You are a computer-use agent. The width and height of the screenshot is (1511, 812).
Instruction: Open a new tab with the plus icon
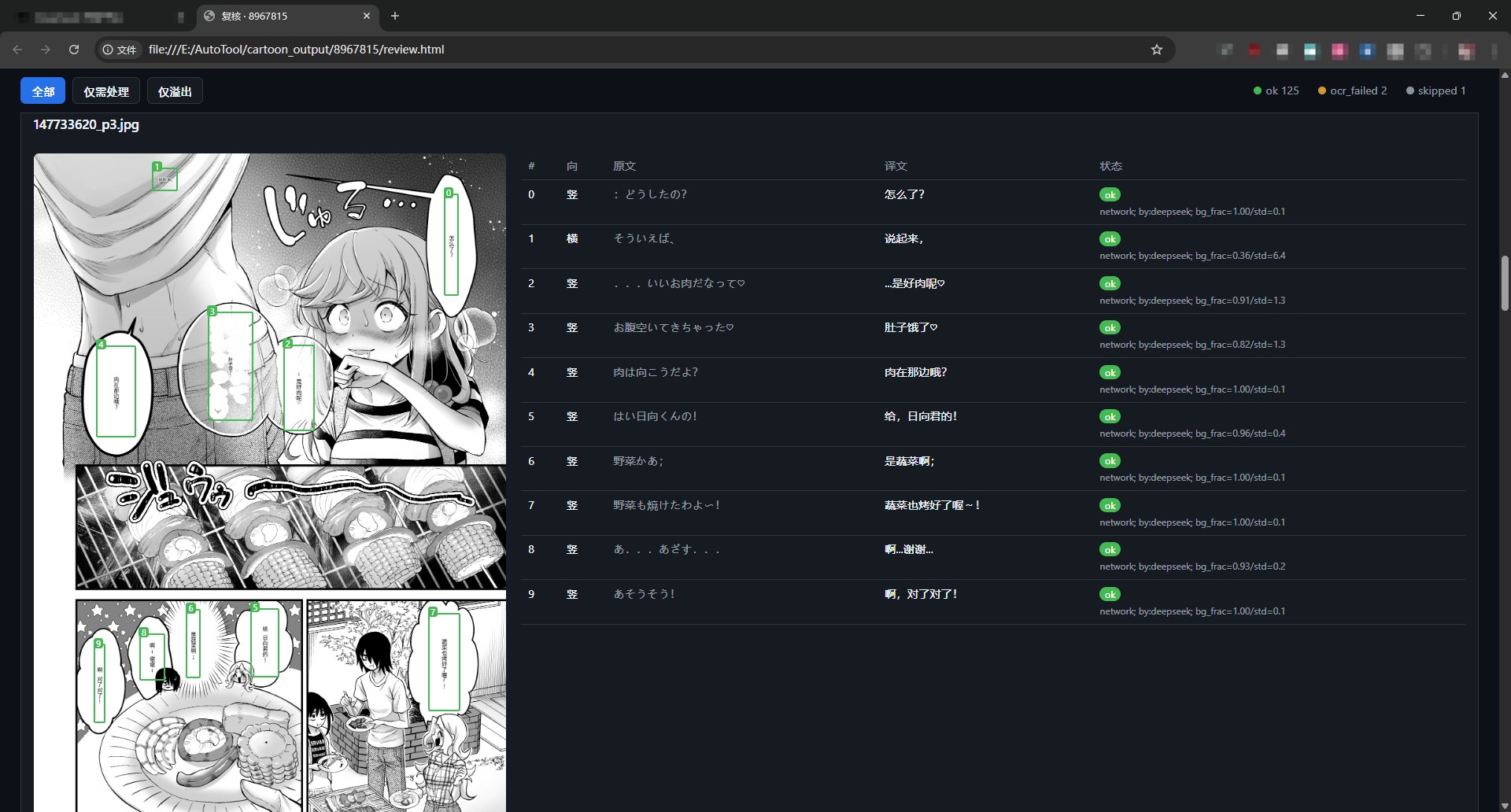pos(395,16)
